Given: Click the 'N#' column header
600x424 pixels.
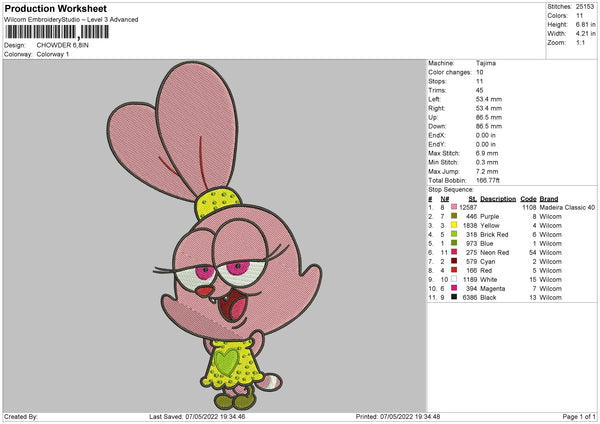Looking at the screenshot, I should pos(445,199).
